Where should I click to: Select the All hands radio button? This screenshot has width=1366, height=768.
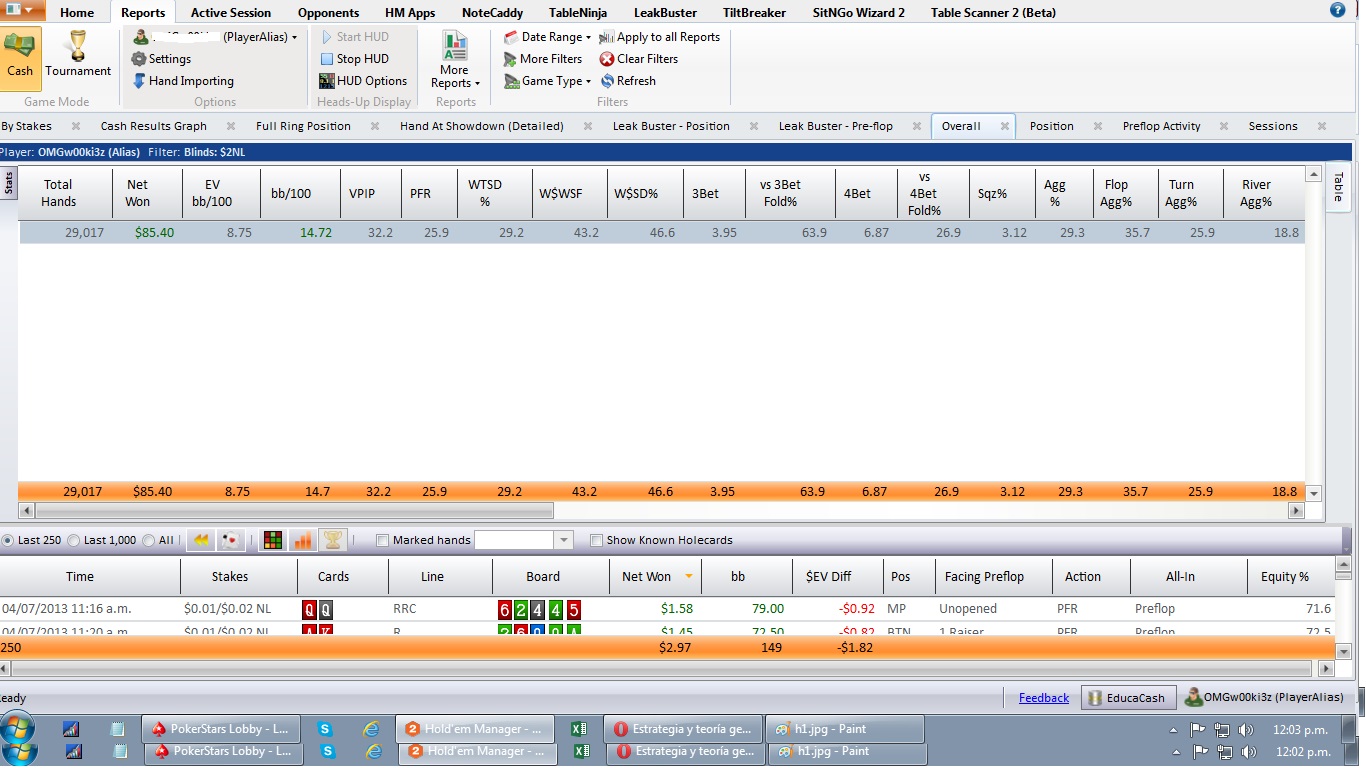tap(148, 540)
